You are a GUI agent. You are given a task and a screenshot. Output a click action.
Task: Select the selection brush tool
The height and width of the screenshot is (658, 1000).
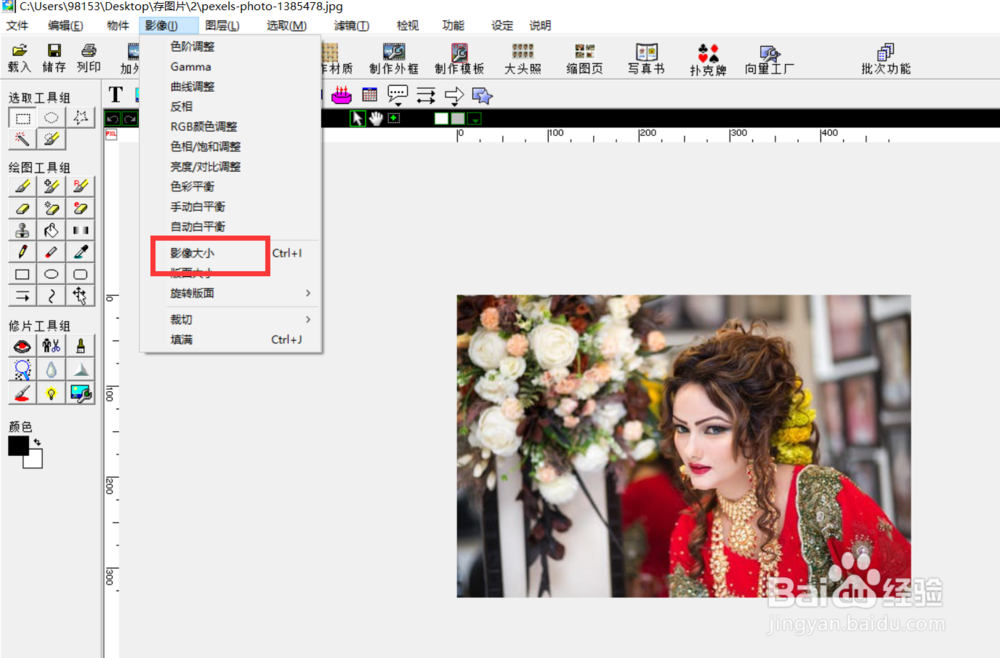[x=51, y=139]
